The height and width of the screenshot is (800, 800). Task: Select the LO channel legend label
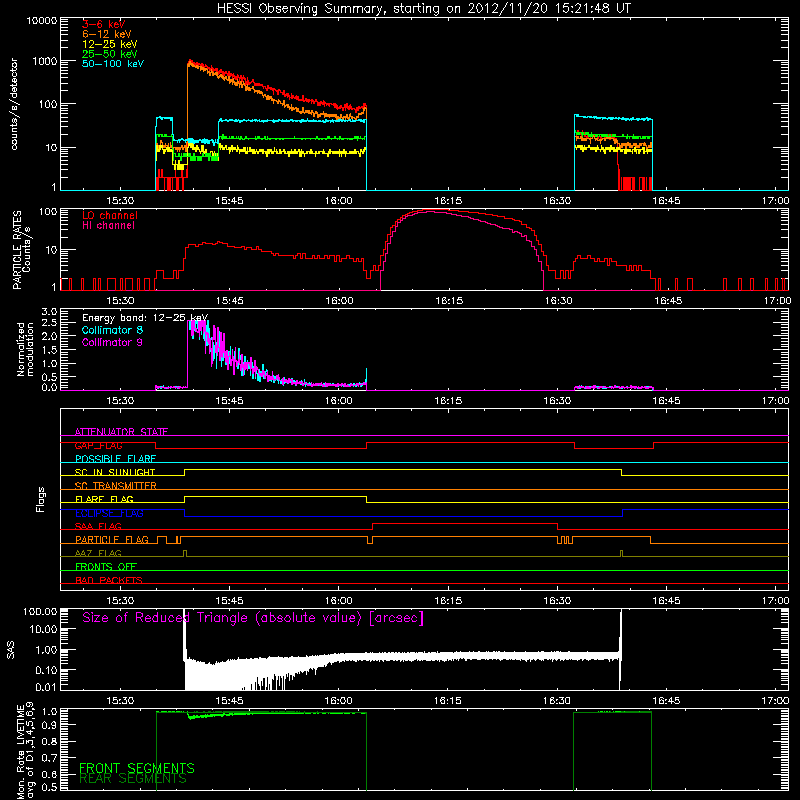110,215
